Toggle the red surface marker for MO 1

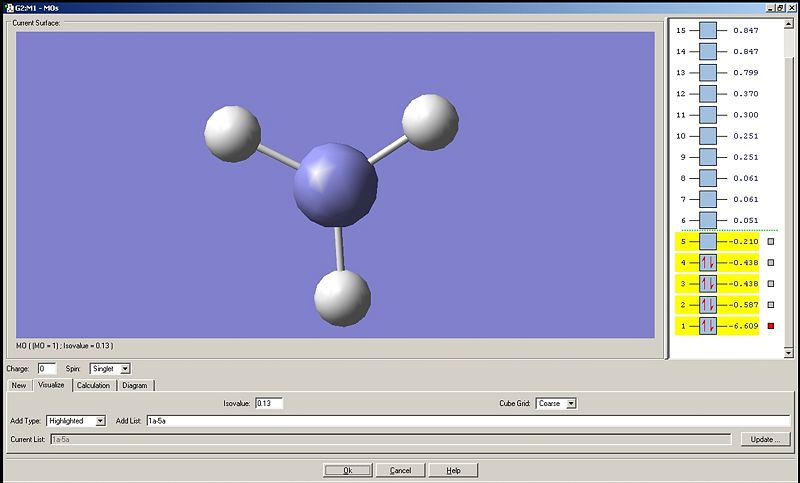click(771, 326)
